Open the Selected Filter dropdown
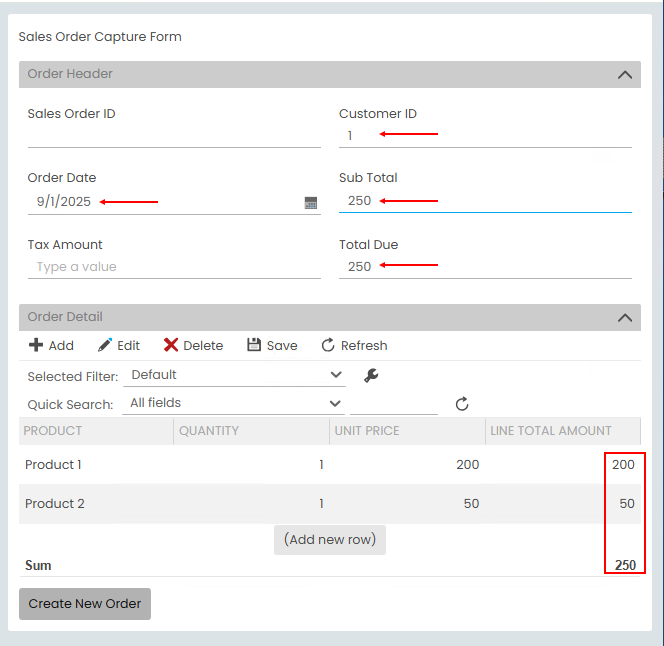 click(x=236, y=375)
